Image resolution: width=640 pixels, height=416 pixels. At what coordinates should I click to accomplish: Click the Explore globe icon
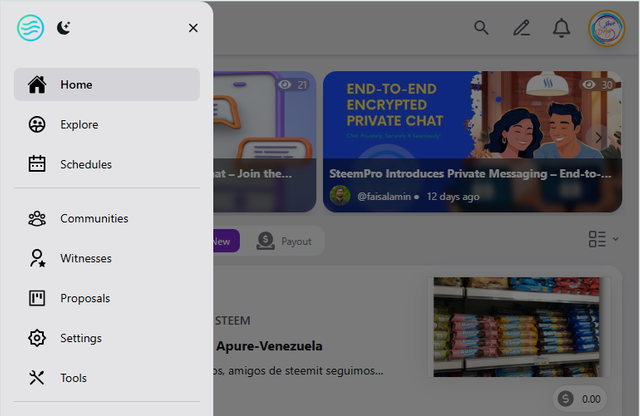click(x=37, y=125)
